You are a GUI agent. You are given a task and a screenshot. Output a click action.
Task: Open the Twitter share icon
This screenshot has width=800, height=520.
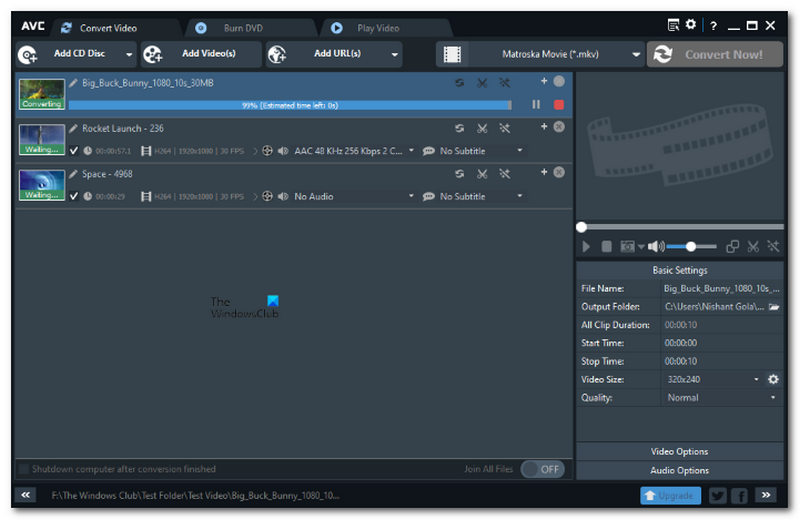[x=717, y=495]
